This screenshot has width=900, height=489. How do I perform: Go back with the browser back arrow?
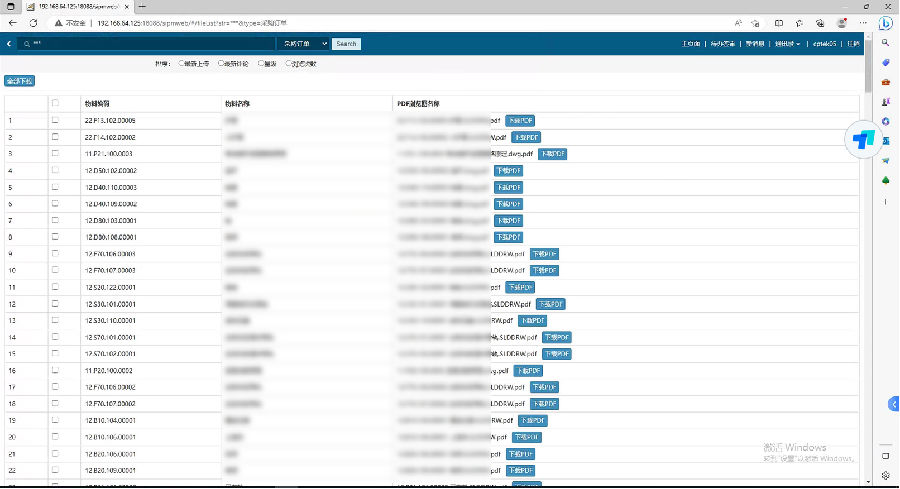point(13,23)
